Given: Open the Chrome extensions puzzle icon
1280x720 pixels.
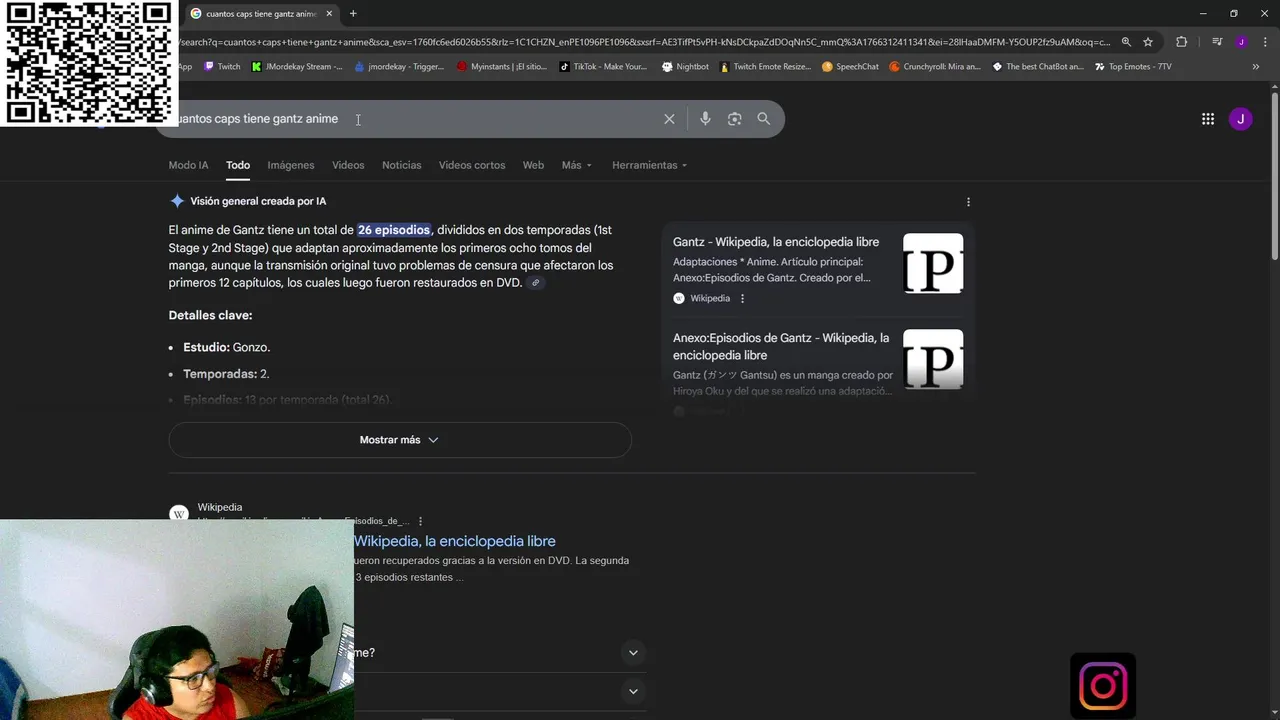Looking at the screenshot, I should [1181, 42].
